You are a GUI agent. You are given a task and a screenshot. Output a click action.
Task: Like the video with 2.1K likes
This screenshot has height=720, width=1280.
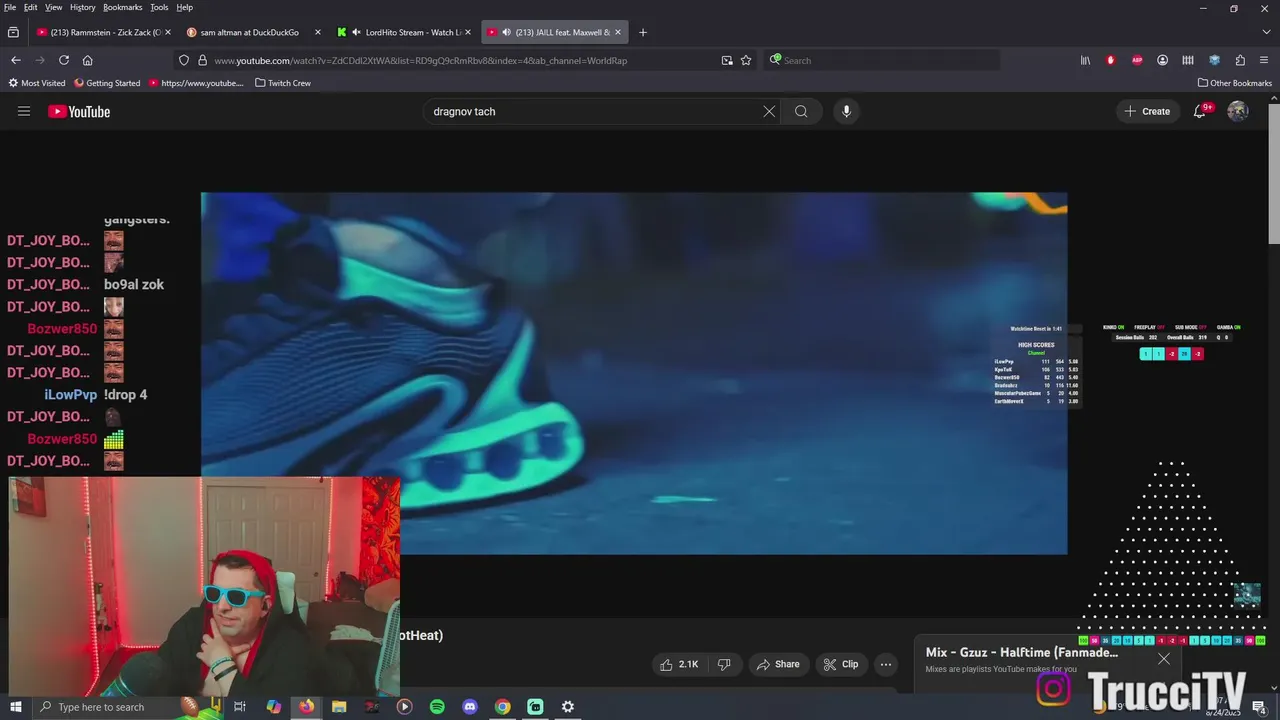coord(680,664)
